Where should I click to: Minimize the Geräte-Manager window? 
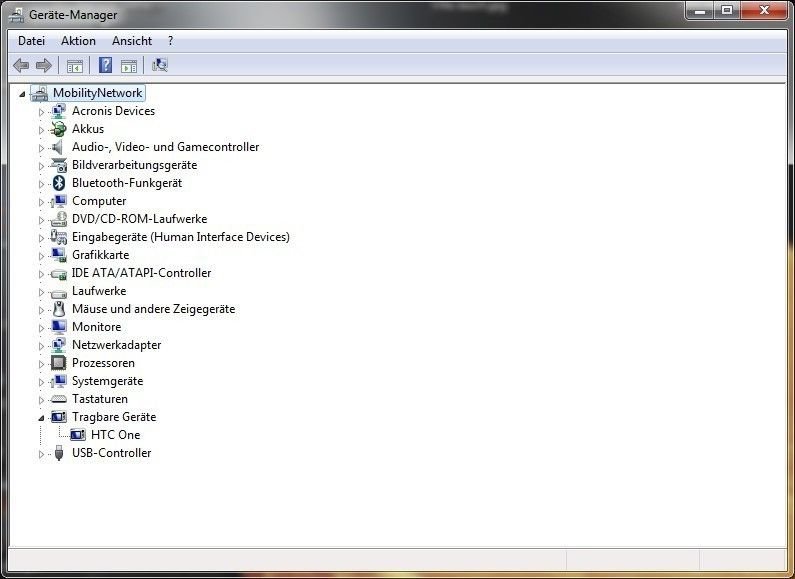pyautogui.click(x=700, y=10)
